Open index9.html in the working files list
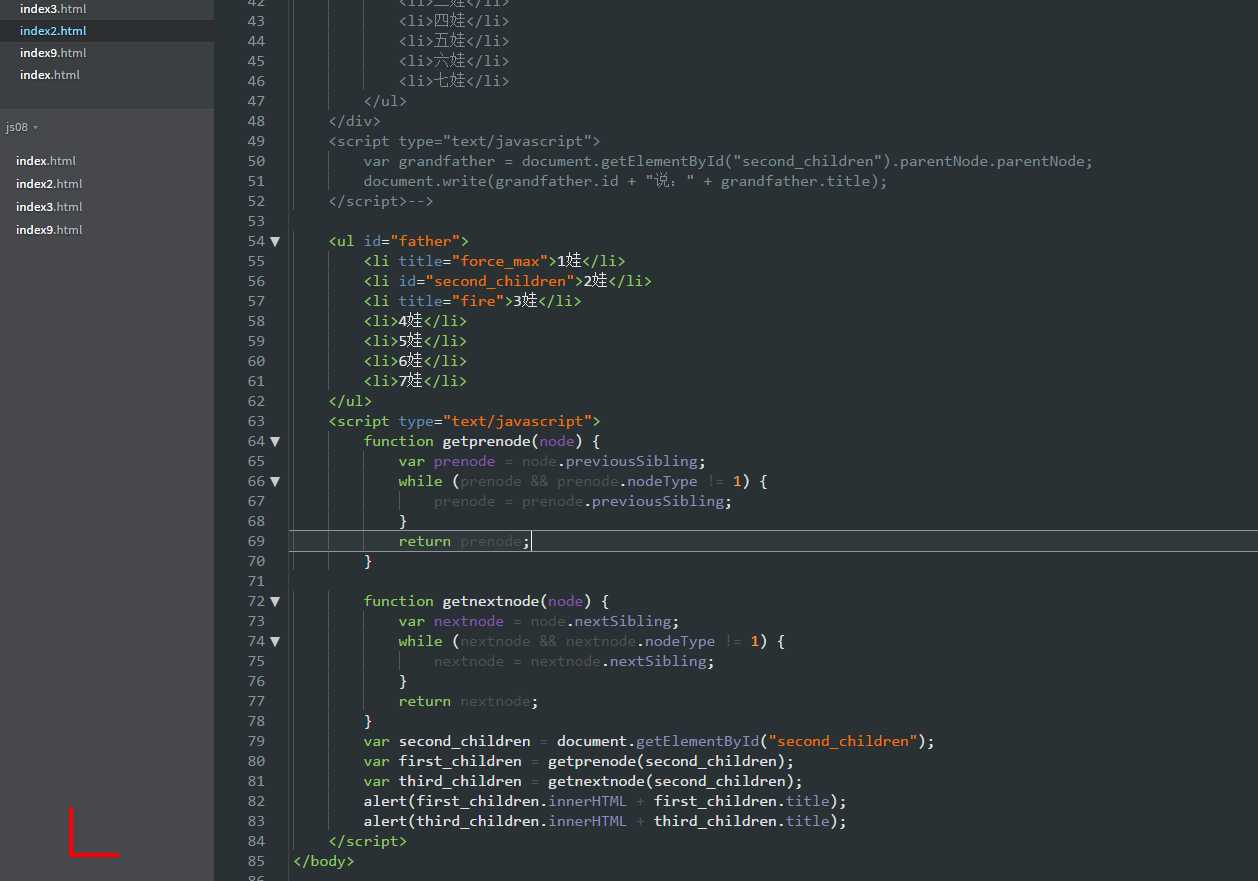 click(53, 53)
